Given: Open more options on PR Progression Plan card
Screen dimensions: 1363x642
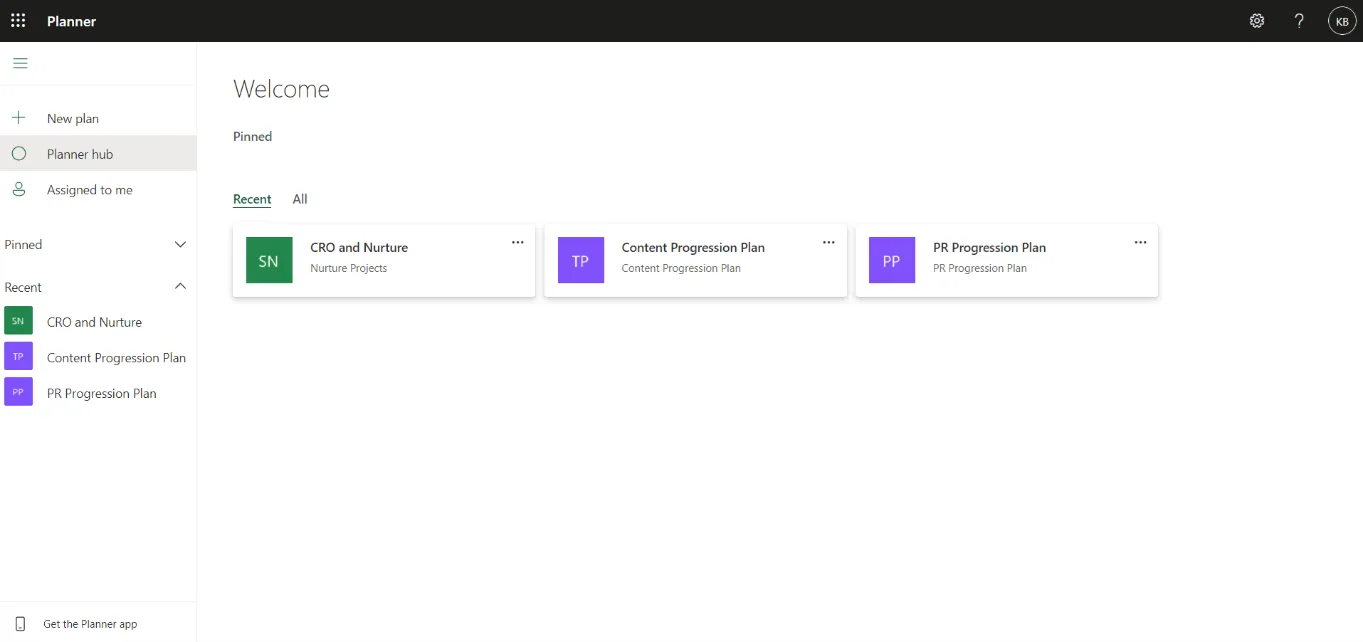Looking at the screenshot, I should (1140, 242).
